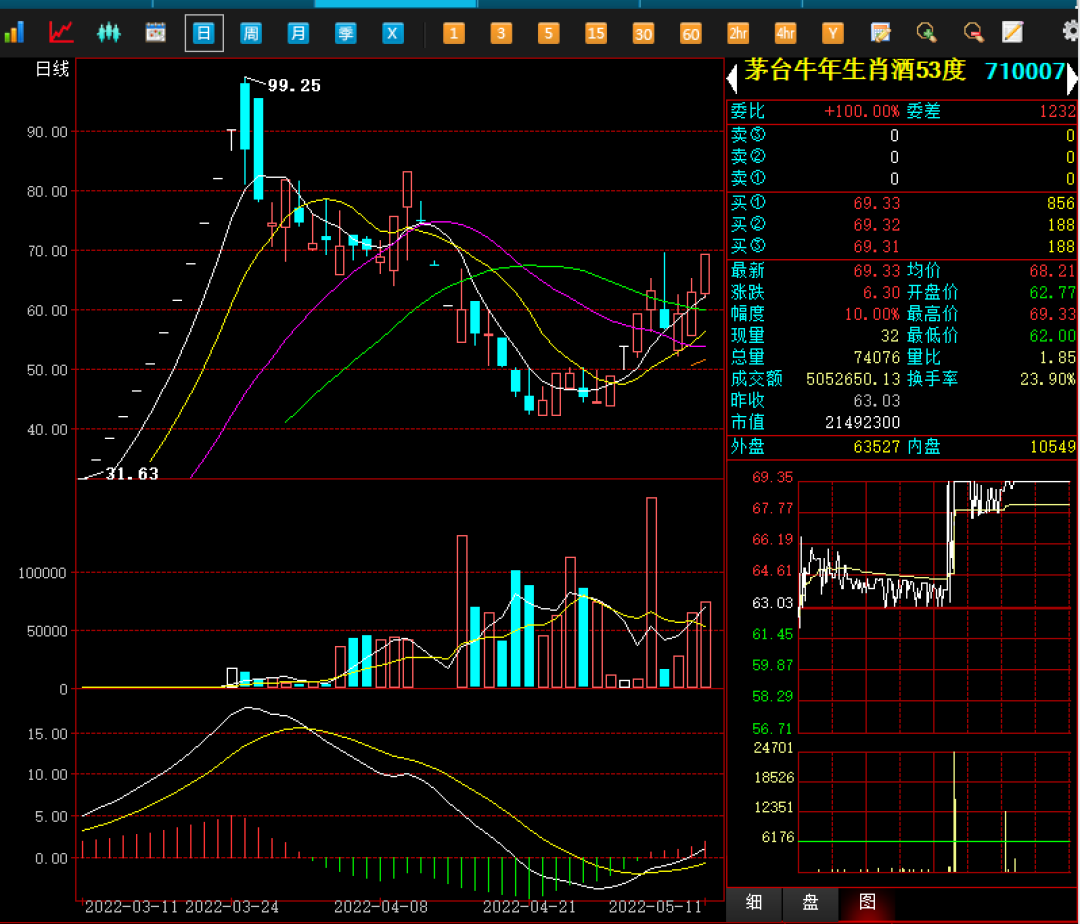Click buy-2 price 69.32
The image size is (1080, 924).
[x=877, y=225]
